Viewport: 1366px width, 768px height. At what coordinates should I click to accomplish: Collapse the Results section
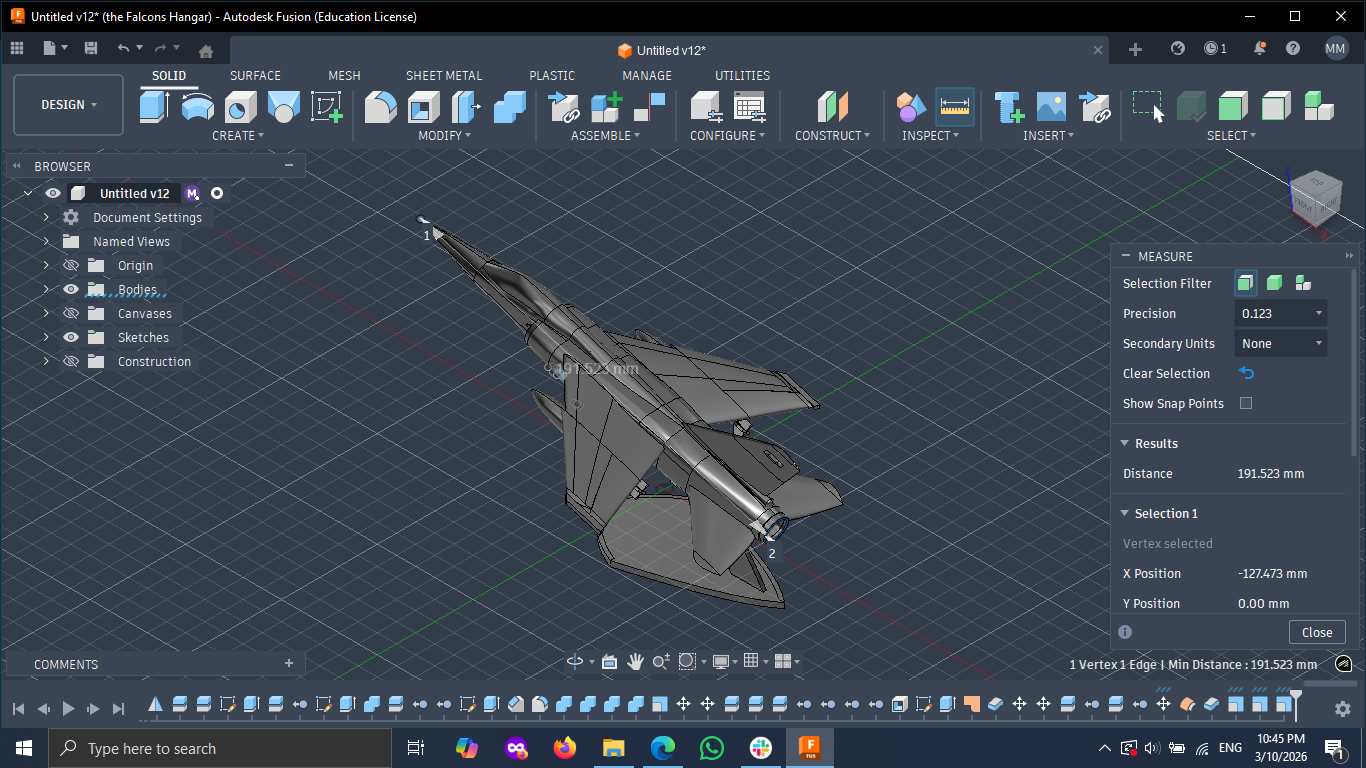pyautogui.click(x=1125, y=443)
